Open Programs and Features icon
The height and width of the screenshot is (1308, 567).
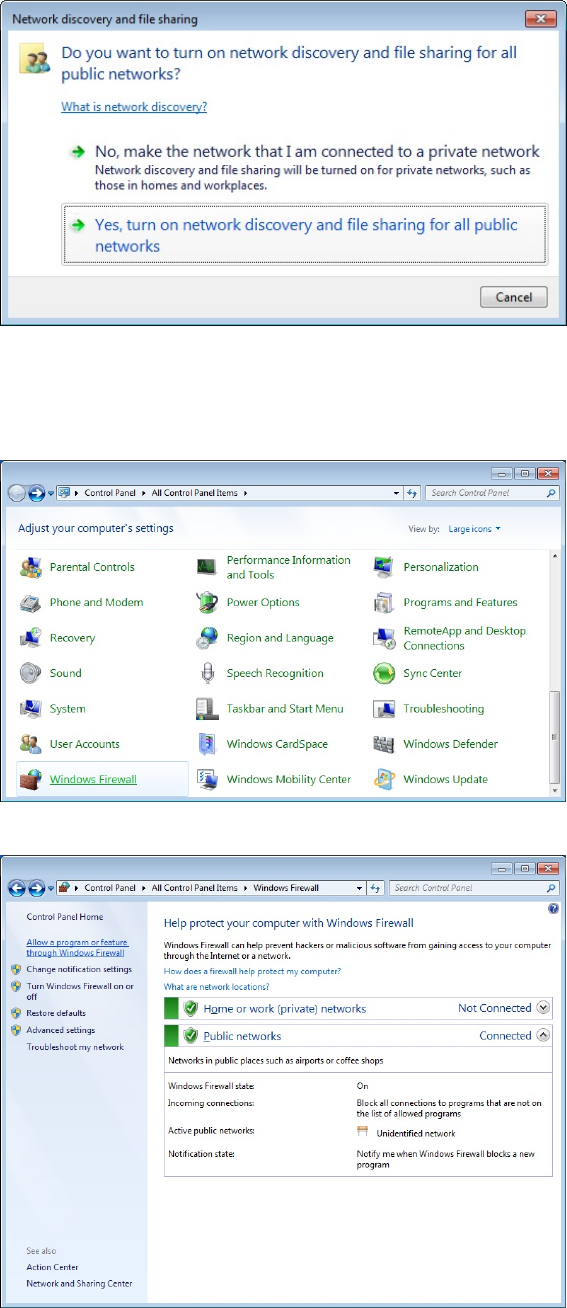coord(385,602)
